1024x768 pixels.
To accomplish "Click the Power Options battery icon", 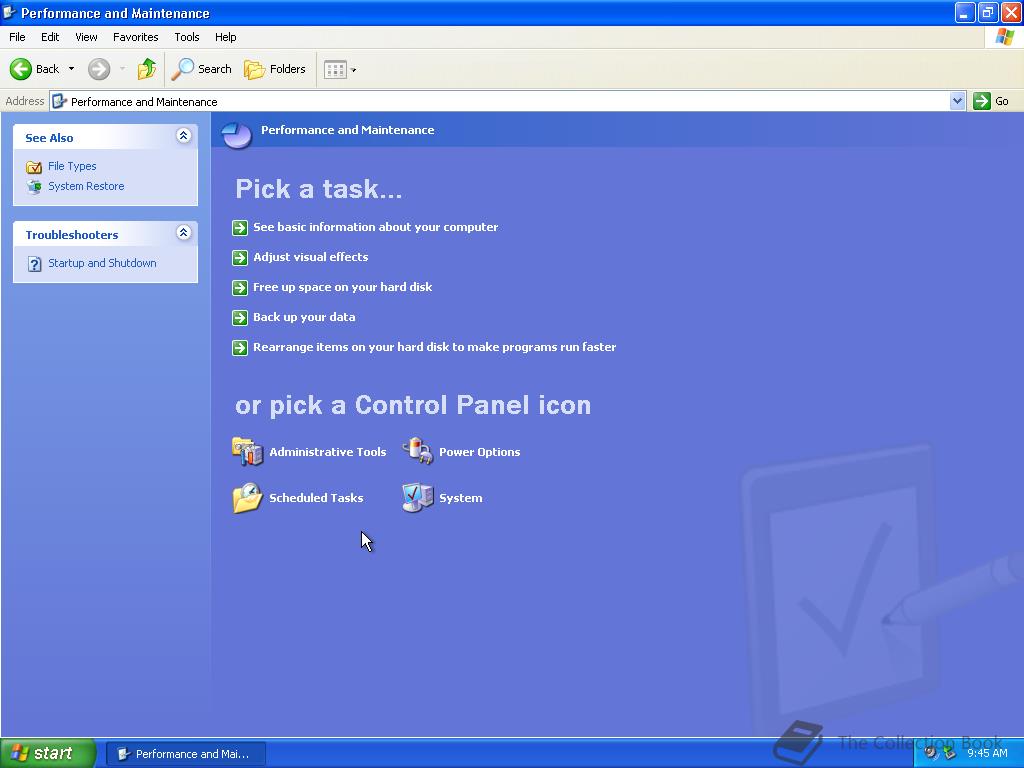I will tap(417, 451).
